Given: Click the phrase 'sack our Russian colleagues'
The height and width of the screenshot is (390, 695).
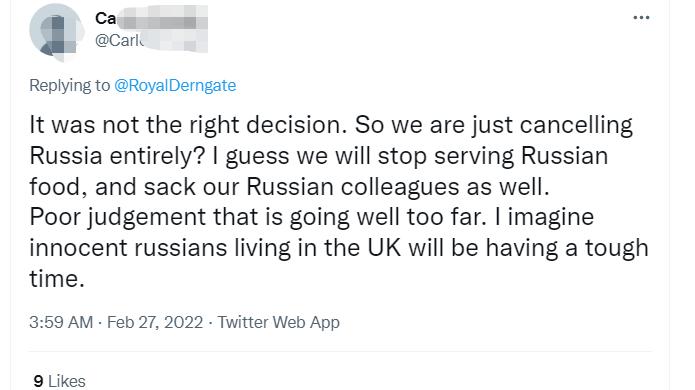Looking at the screenshot, I should [x=301, y=187].
